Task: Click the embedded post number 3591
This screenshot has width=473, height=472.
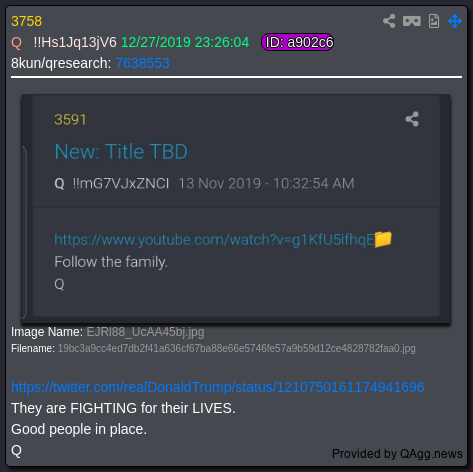Action: pyautogui.click(x=70, y=120)
